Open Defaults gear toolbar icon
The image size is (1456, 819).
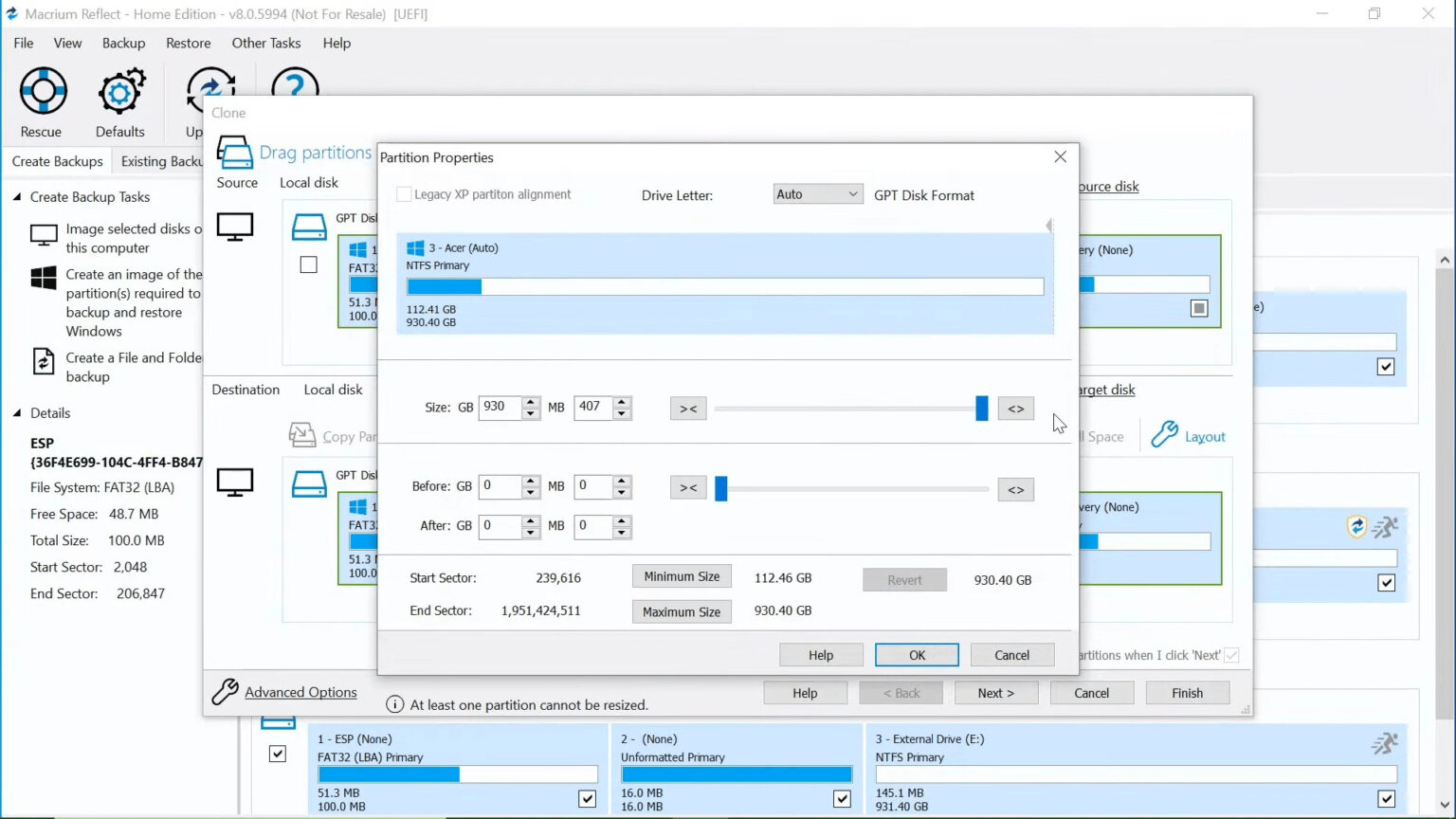pyautogui.click(x=120, y=91)
